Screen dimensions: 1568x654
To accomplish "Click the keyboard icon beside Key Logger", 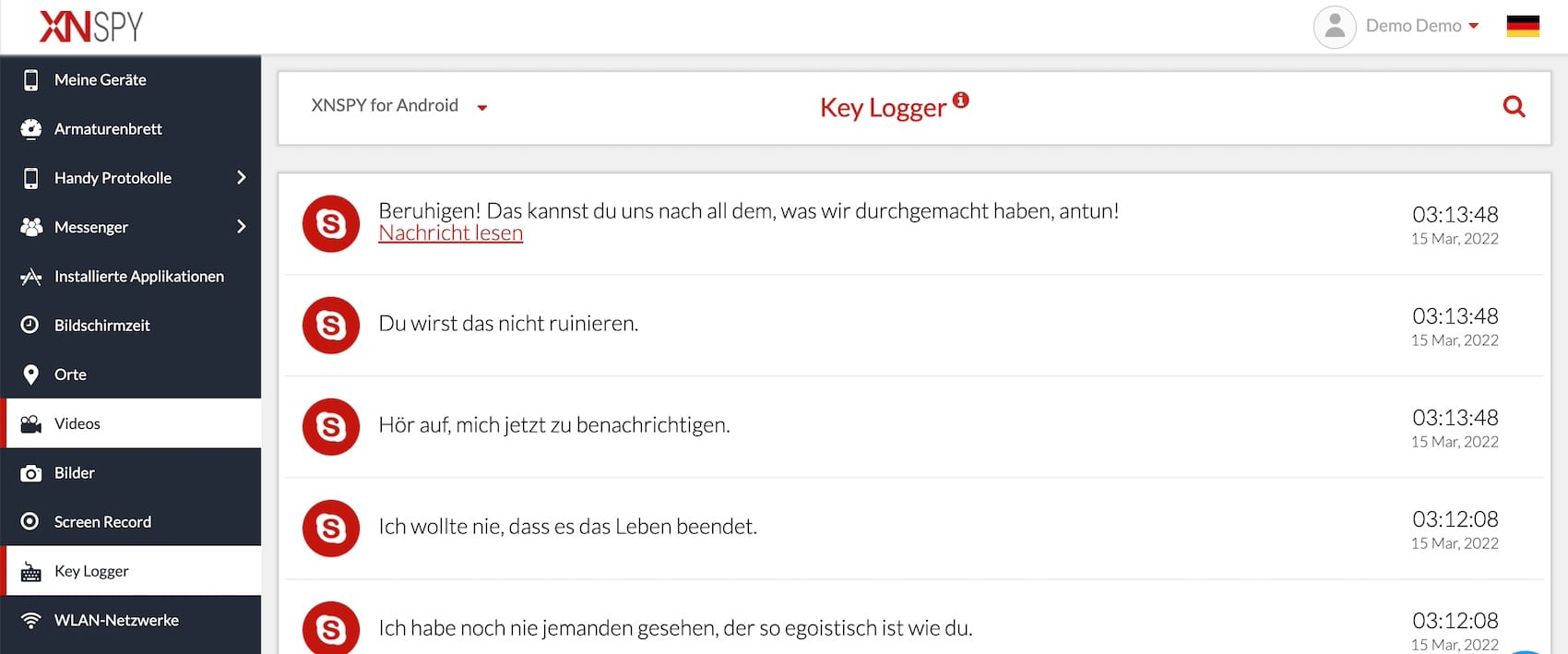I will (x=30, y=572).
